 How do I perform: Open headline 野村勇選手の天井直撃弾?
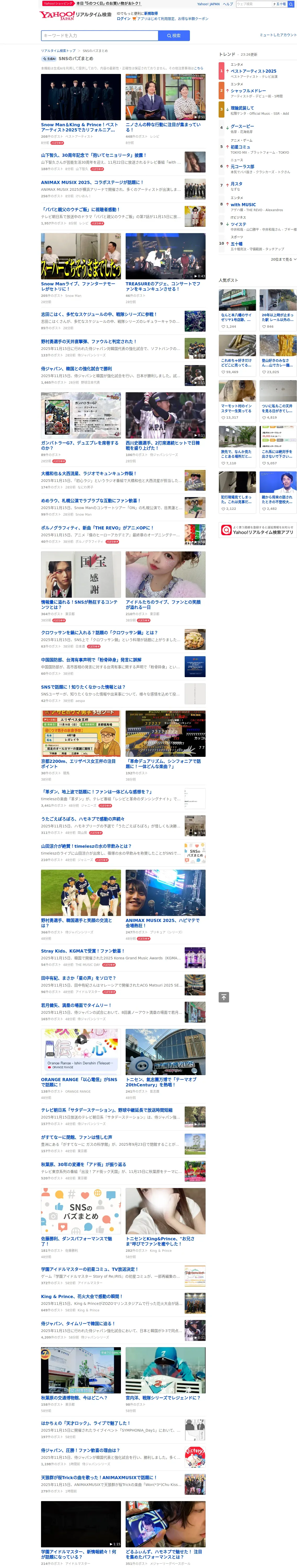88,342
